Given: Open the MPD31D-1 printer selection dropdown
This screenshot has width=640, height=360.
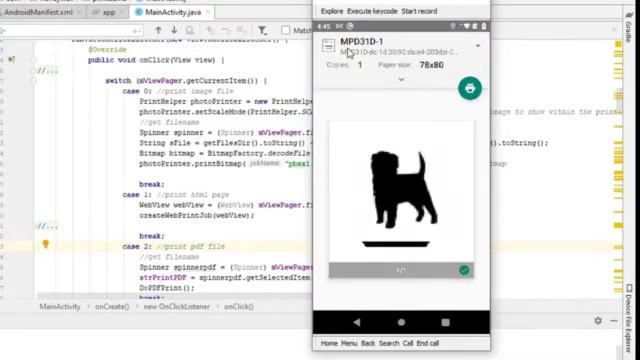Looking at the screenshot, I should tap(478, 46).
